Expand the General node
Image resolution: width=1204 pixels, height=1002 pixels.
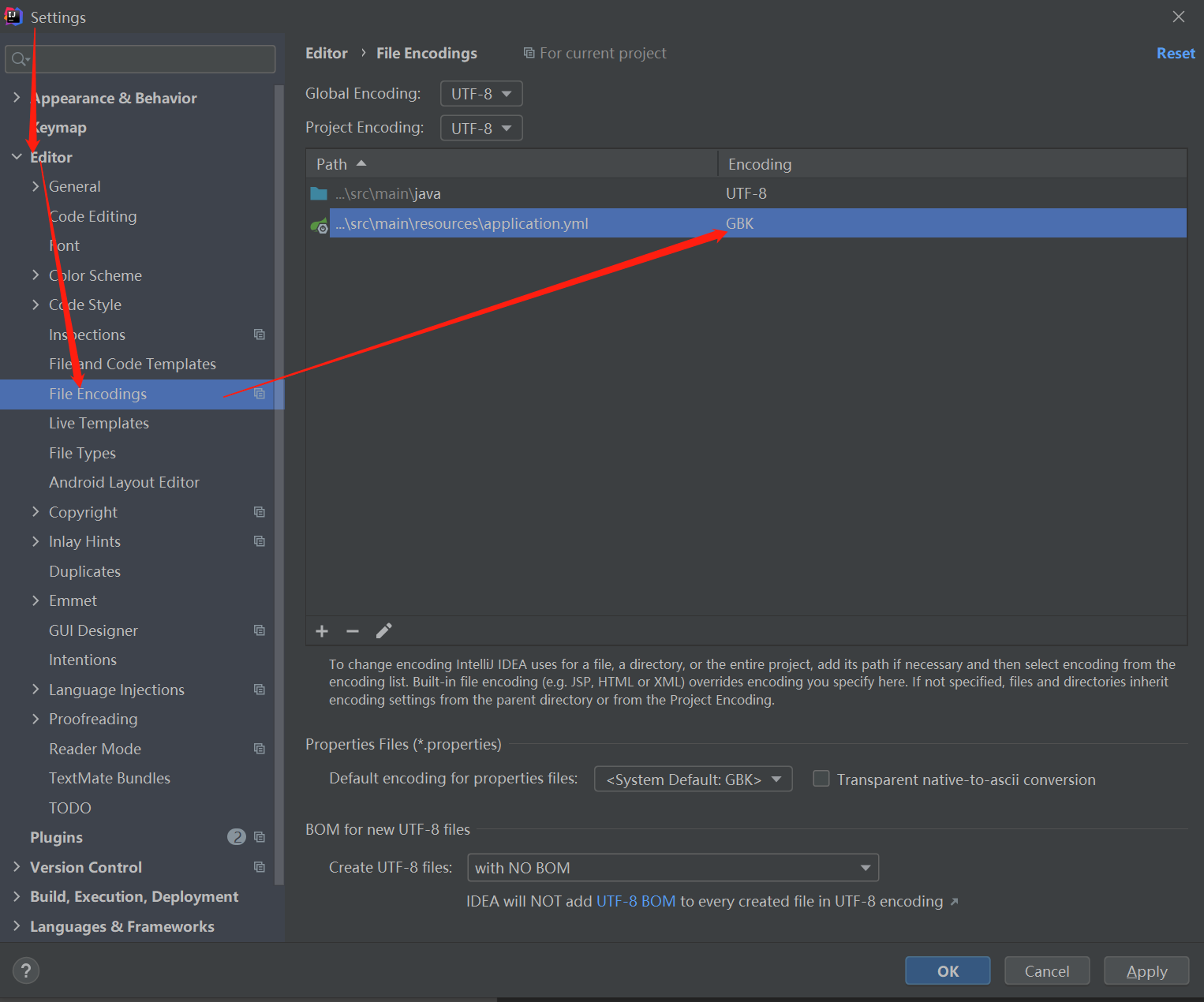tap(36, 186)
